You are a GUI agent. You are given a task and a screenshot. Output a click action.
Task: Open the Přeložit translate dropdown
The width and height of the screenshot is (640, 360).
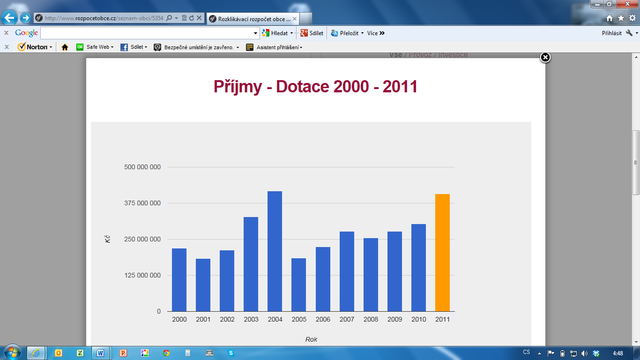coord(347,33)
